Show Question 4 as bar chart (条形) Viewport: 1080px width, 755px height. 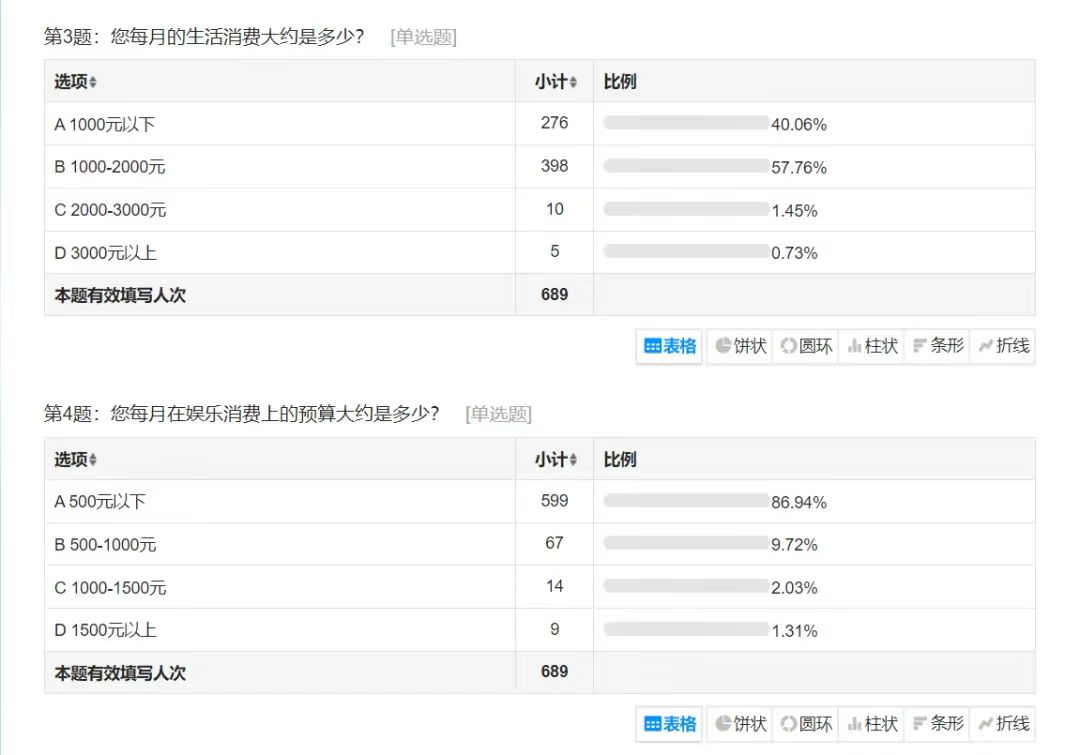[x=938, y=724]
